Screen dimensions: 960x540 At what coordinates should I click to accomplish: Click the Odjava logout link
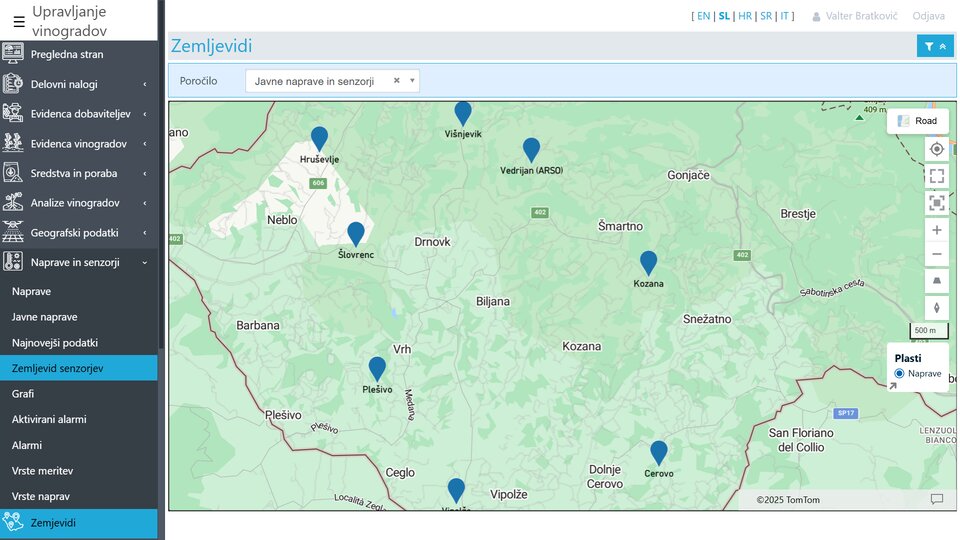pos(928,16)
